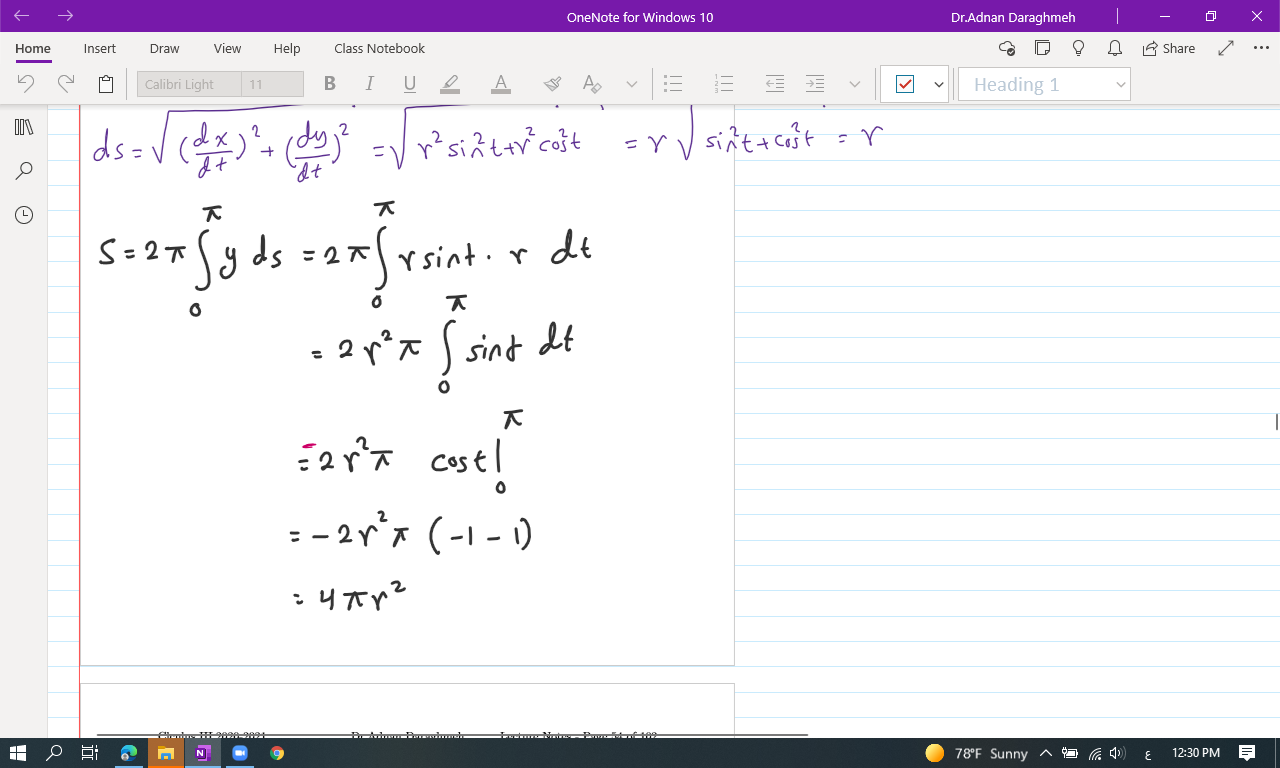Image resolution: width=1280 pixels, height=768 pixels.
Task: Decrease paragraph indent
Action: [x=775, y=84]
